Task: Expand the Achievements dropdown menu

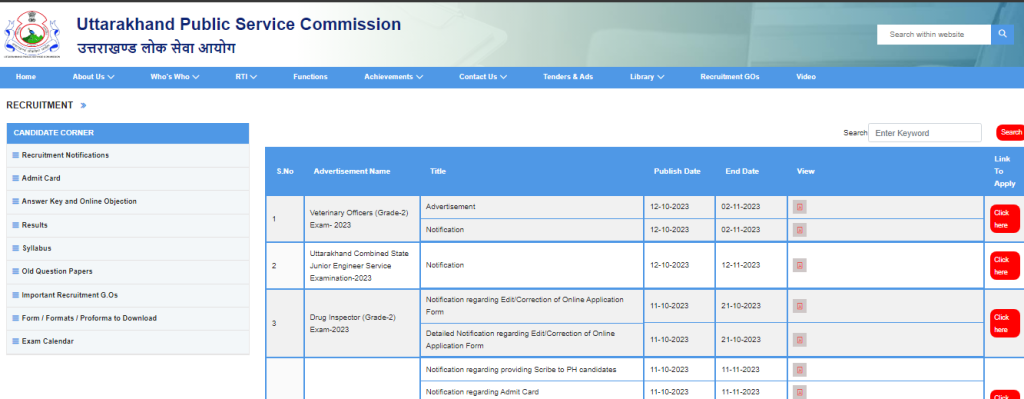Action: pos(394,77)
